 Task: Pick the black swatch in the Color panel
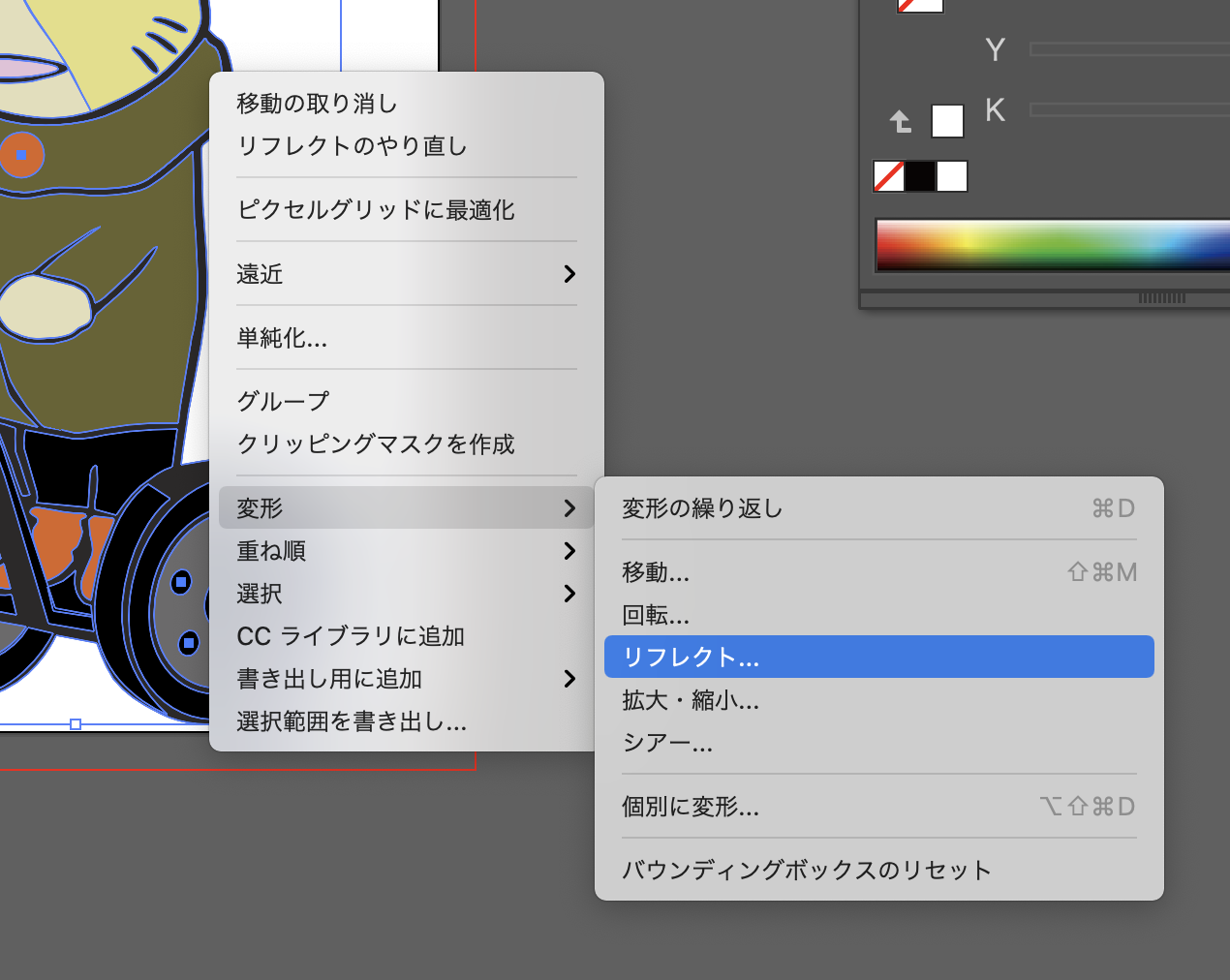click(x=920, y=176)
